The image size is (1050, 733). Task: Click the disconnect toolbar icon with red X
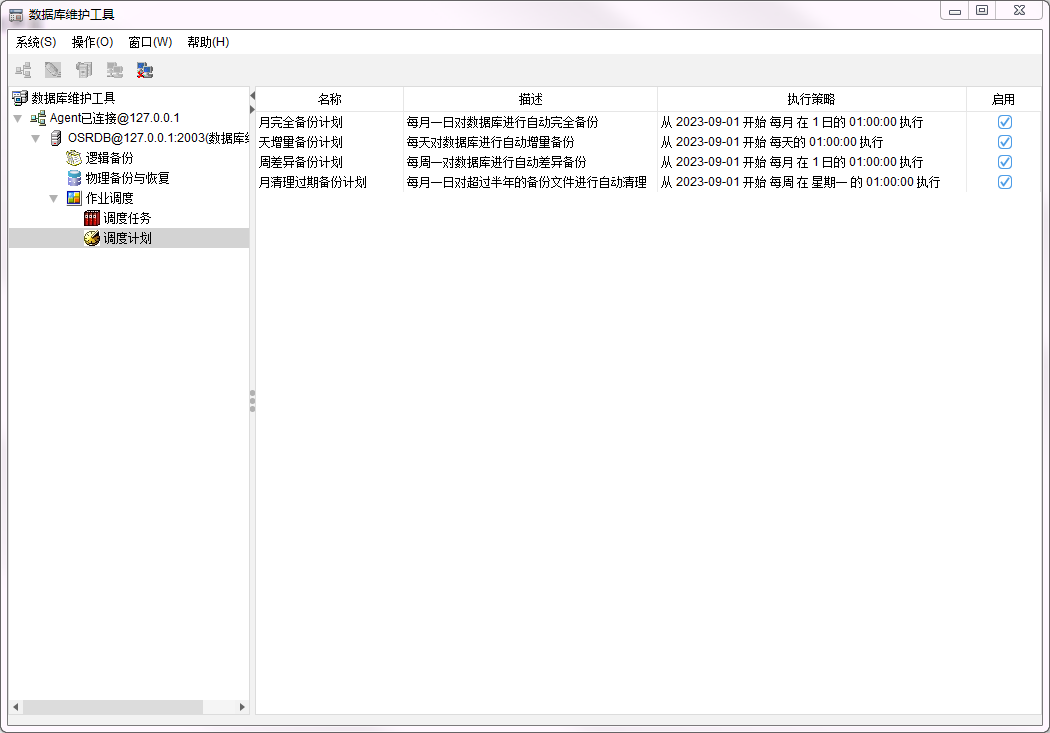145,70
